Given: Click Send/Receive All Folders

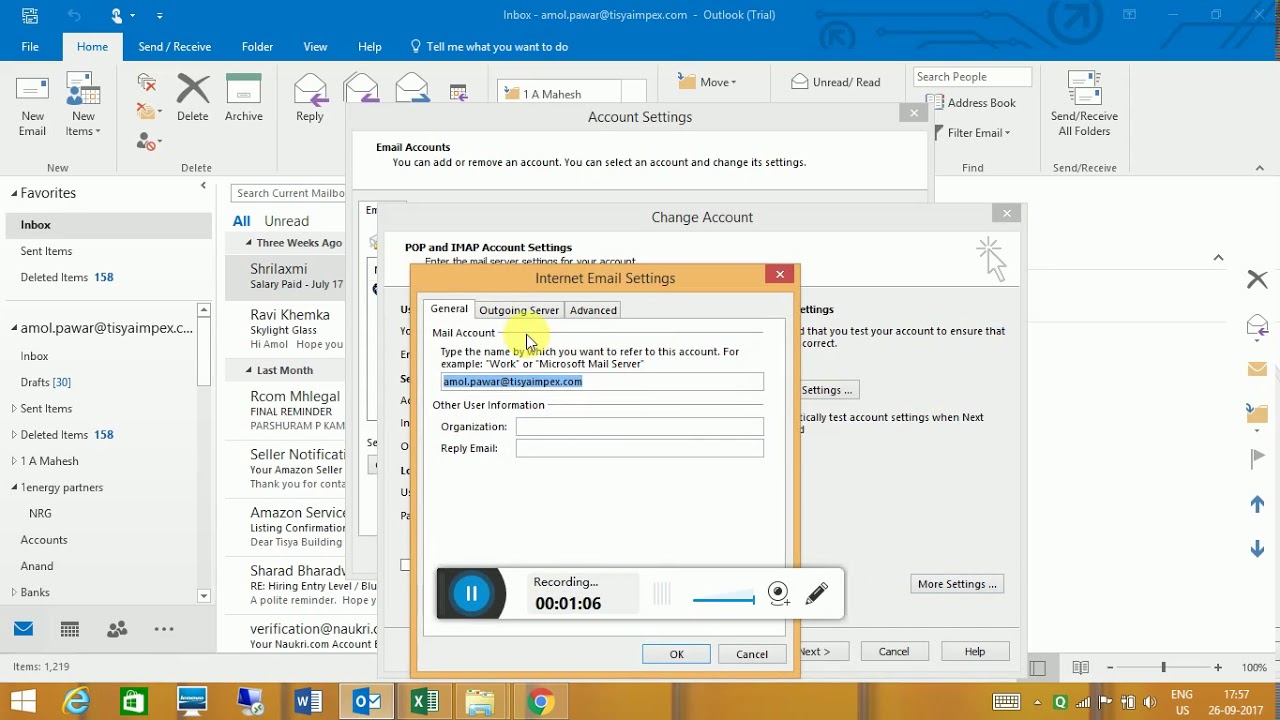Looking at the screenshot, I should click(x=1084, y=105).
